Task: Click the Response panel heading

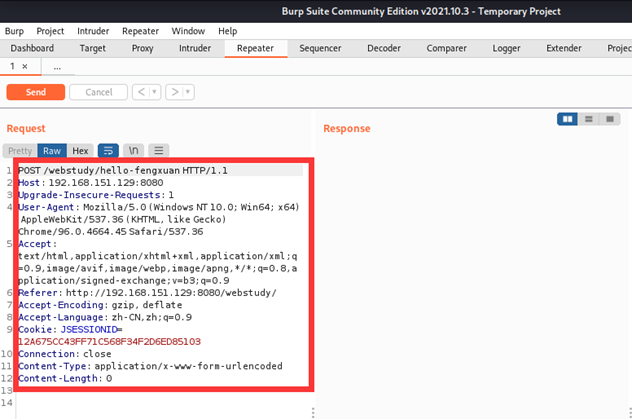Action: pyautogui.click(x=347, y=129)
